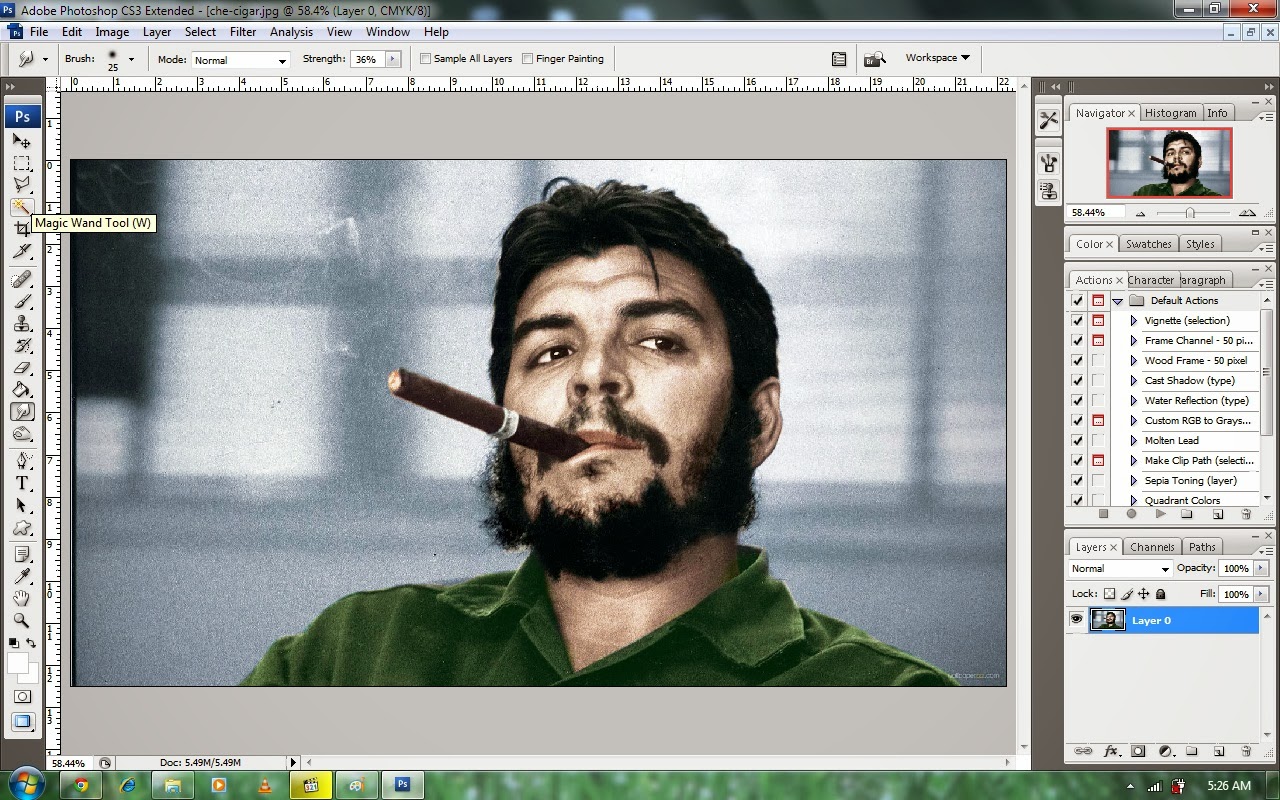This screenshot has width=1280, height=800.
Task: Select the Magic Wand tool
Action: tap(22, 207)
